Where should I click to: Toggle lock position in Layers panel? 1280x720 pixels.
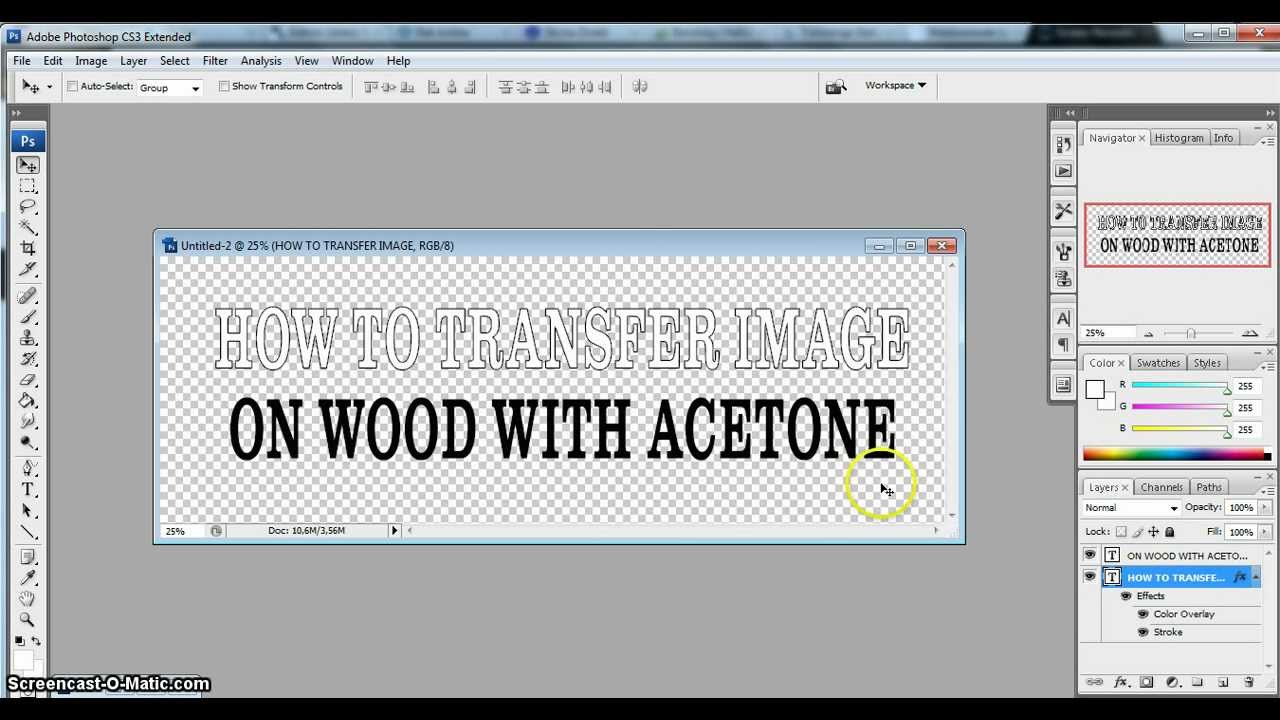[1153, 532]
